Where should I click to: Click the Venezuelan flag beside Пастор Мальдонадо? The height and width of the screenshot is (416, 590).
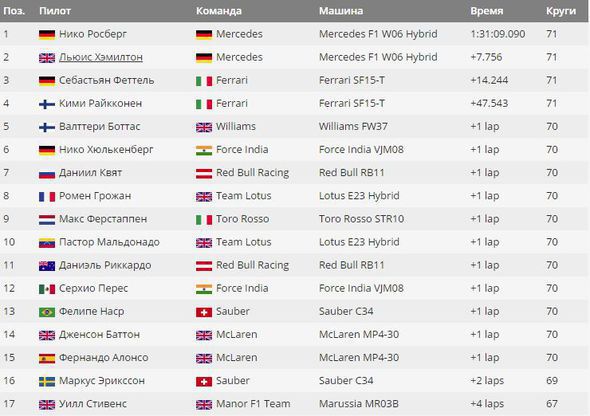pyautogui.click(x=47, y=243)
